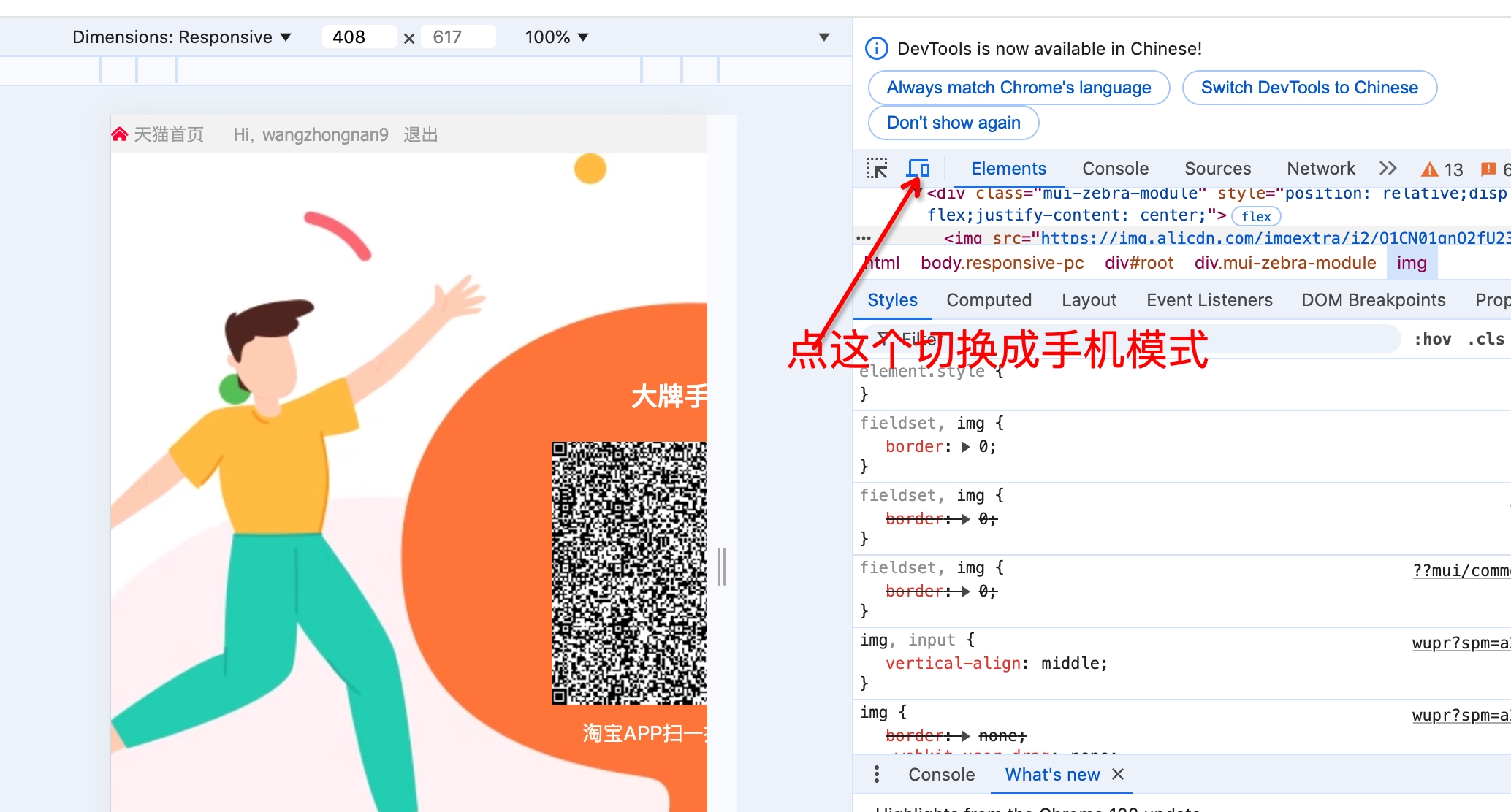Select the Styles sub-tab
Image resolution: width=1511 pixels, height=812 pixels.
(892, 300)
